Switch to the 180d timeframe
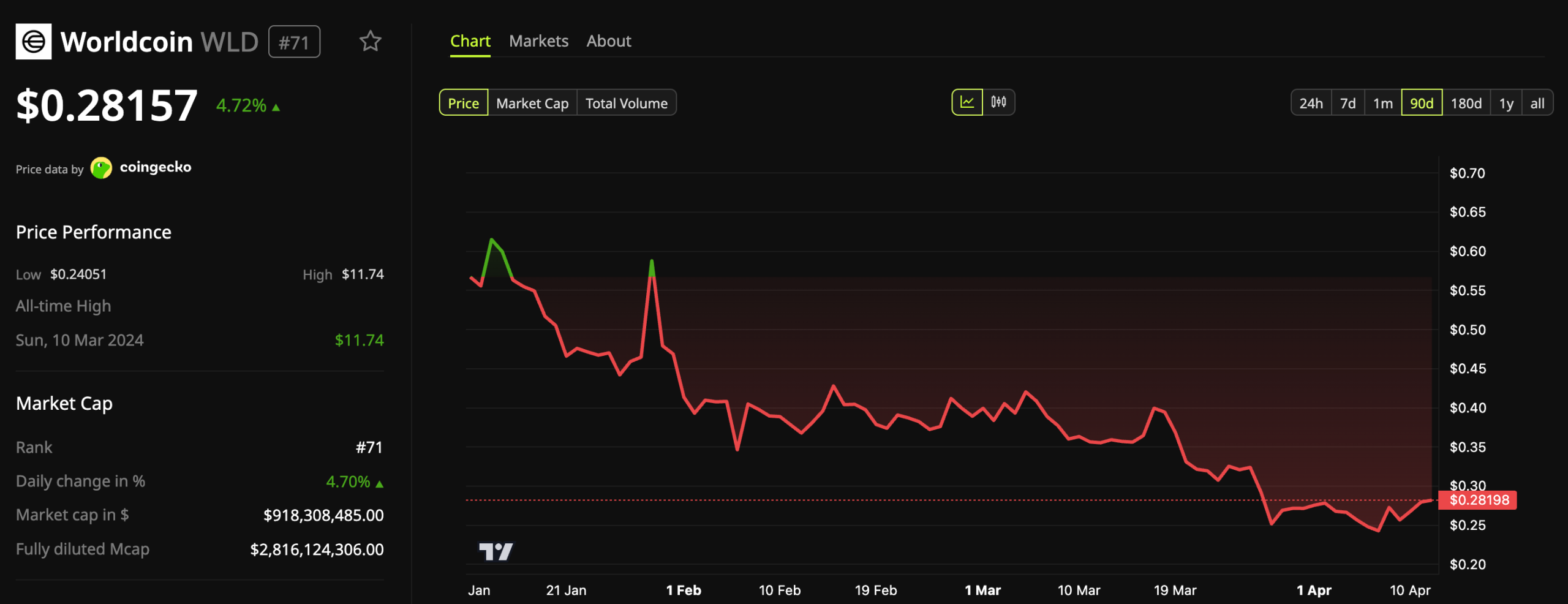The height and width of the screenshot is (604, 1568). tap(1466, 103)
